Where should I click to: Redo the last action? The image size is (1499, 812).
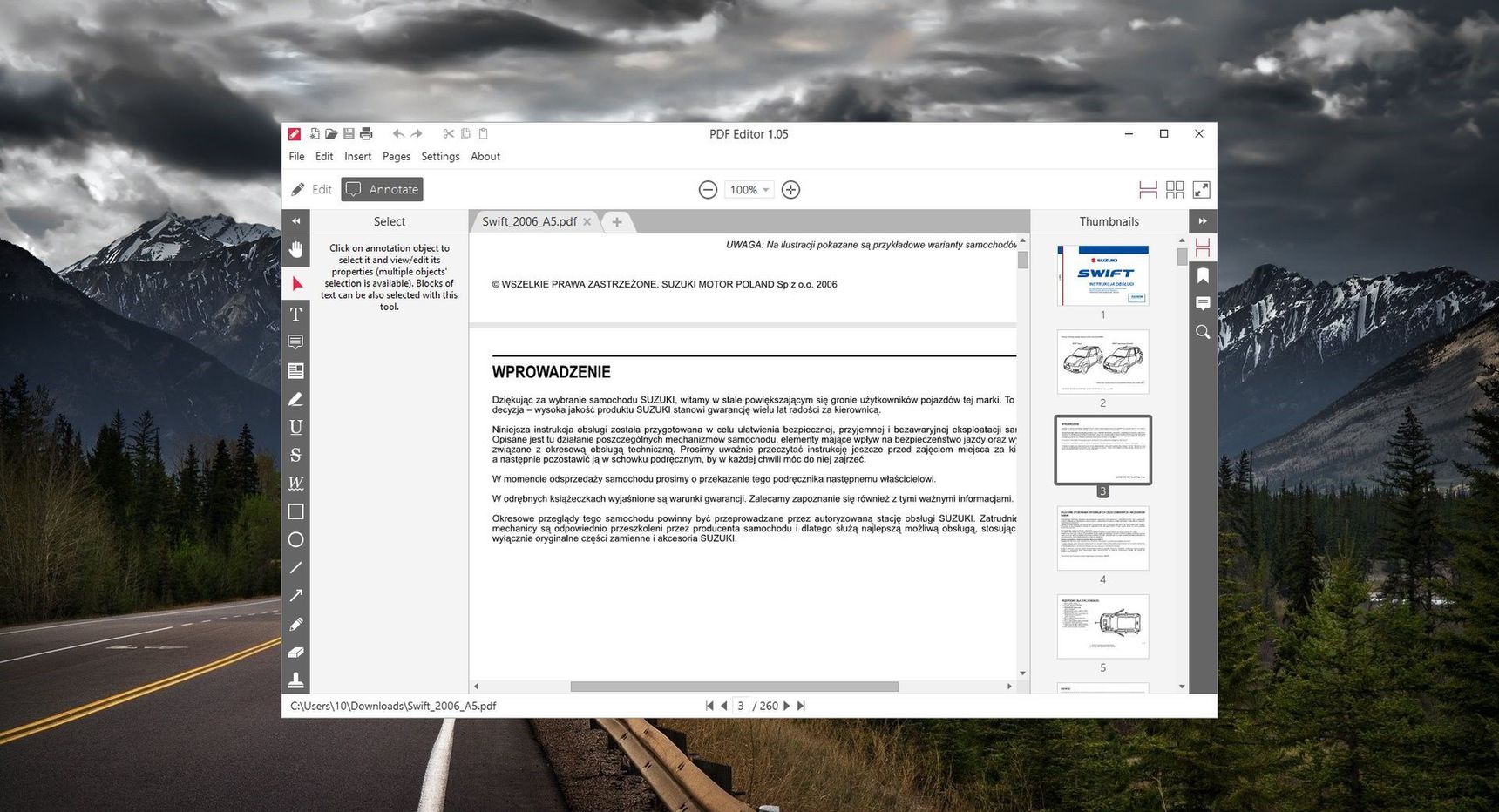[417, 133]
